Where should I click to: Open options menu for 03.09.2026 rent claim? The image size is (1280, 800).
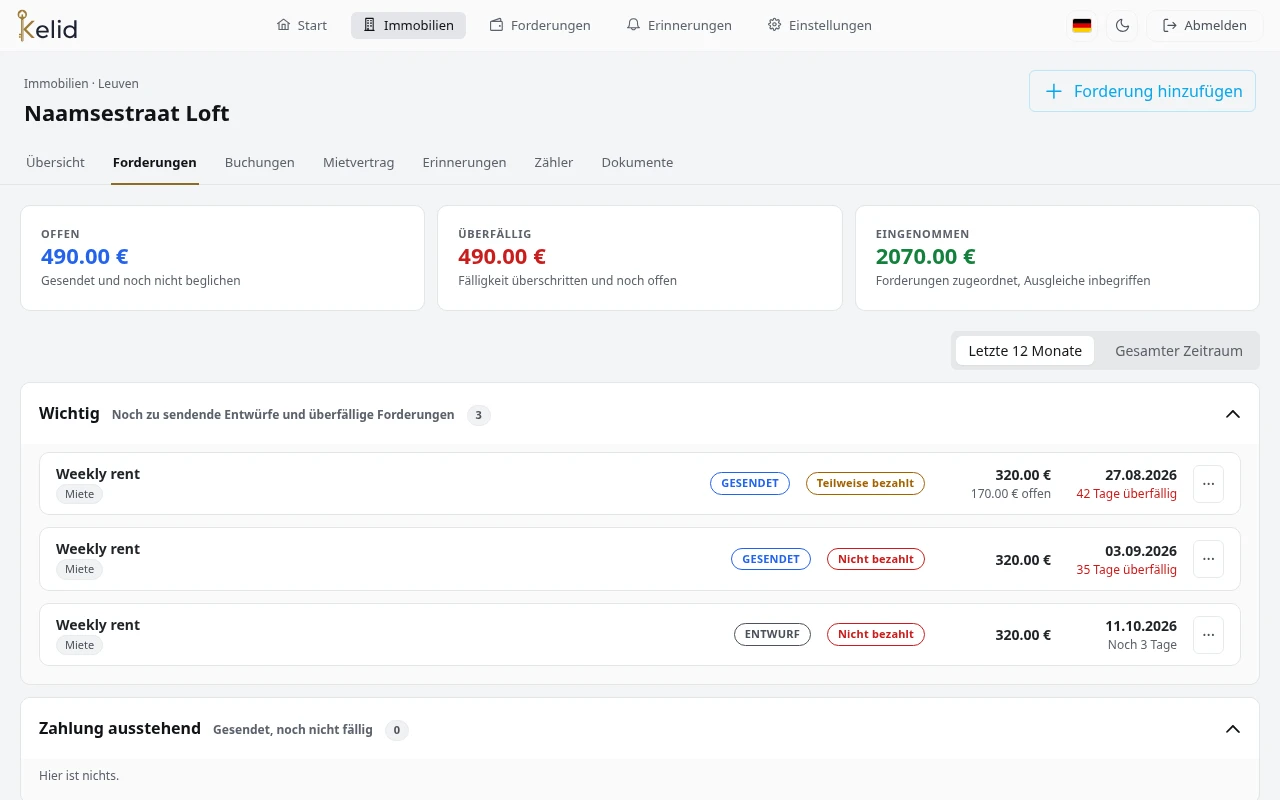[1208, 559]
